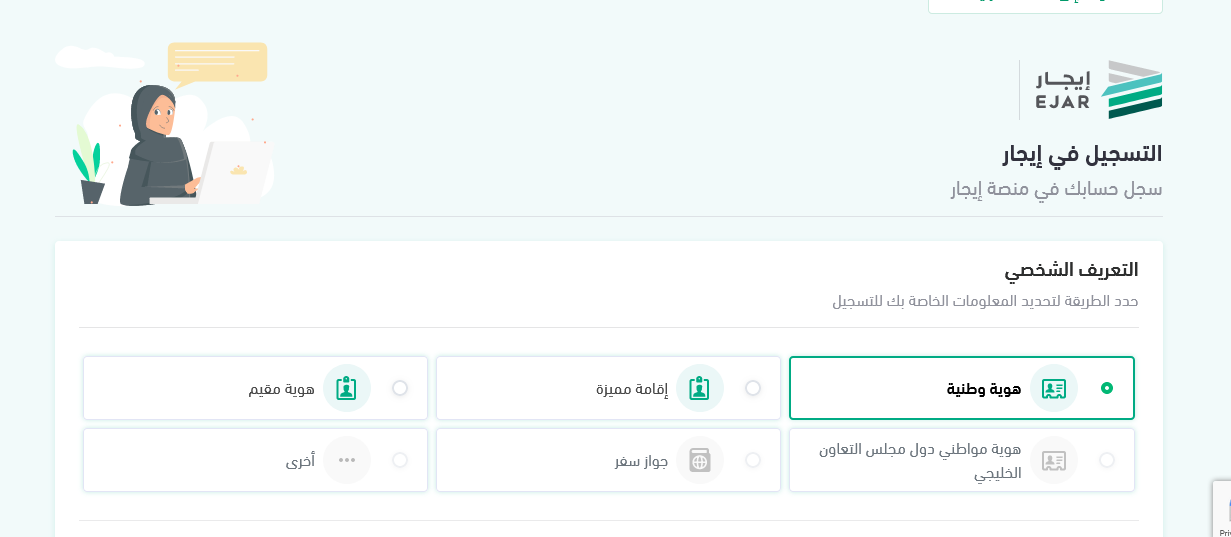
Task: Click the passport globe icon
Action: [x=700, y=460]
